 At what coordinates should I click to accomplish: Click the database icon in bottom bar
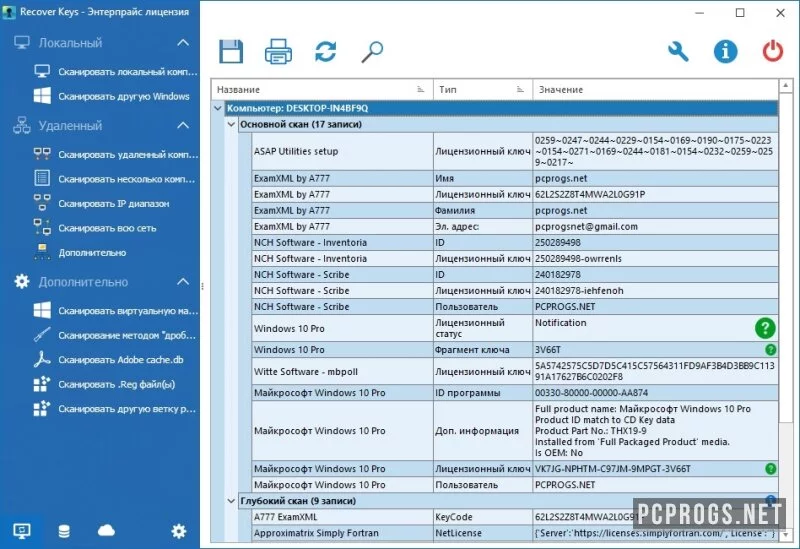64,532
